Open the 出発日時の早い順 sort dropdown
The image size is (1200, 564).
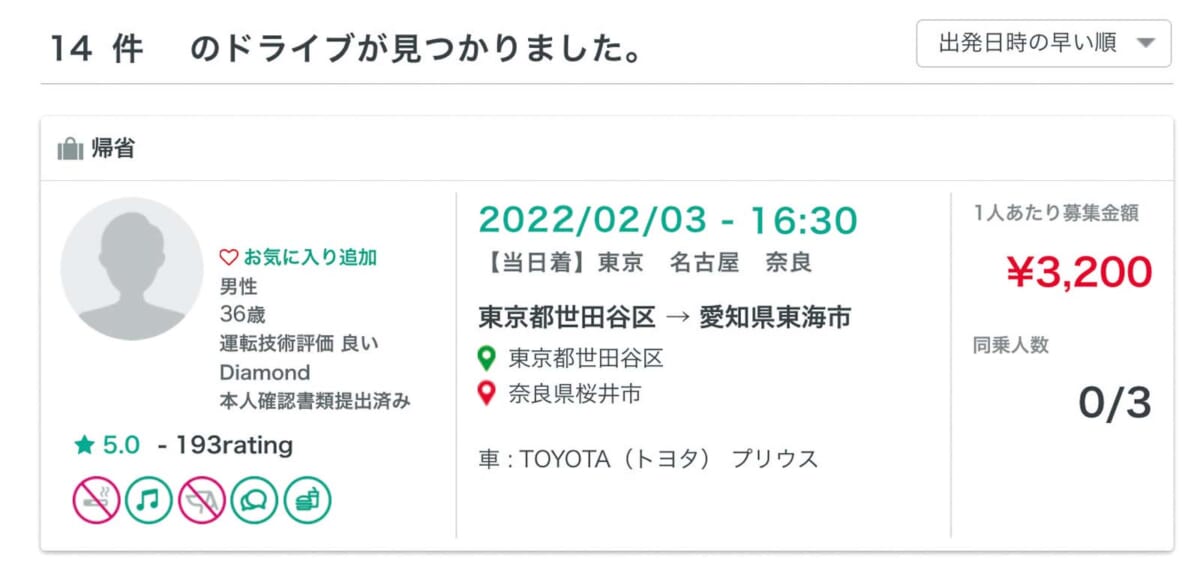click(1043, 44)
